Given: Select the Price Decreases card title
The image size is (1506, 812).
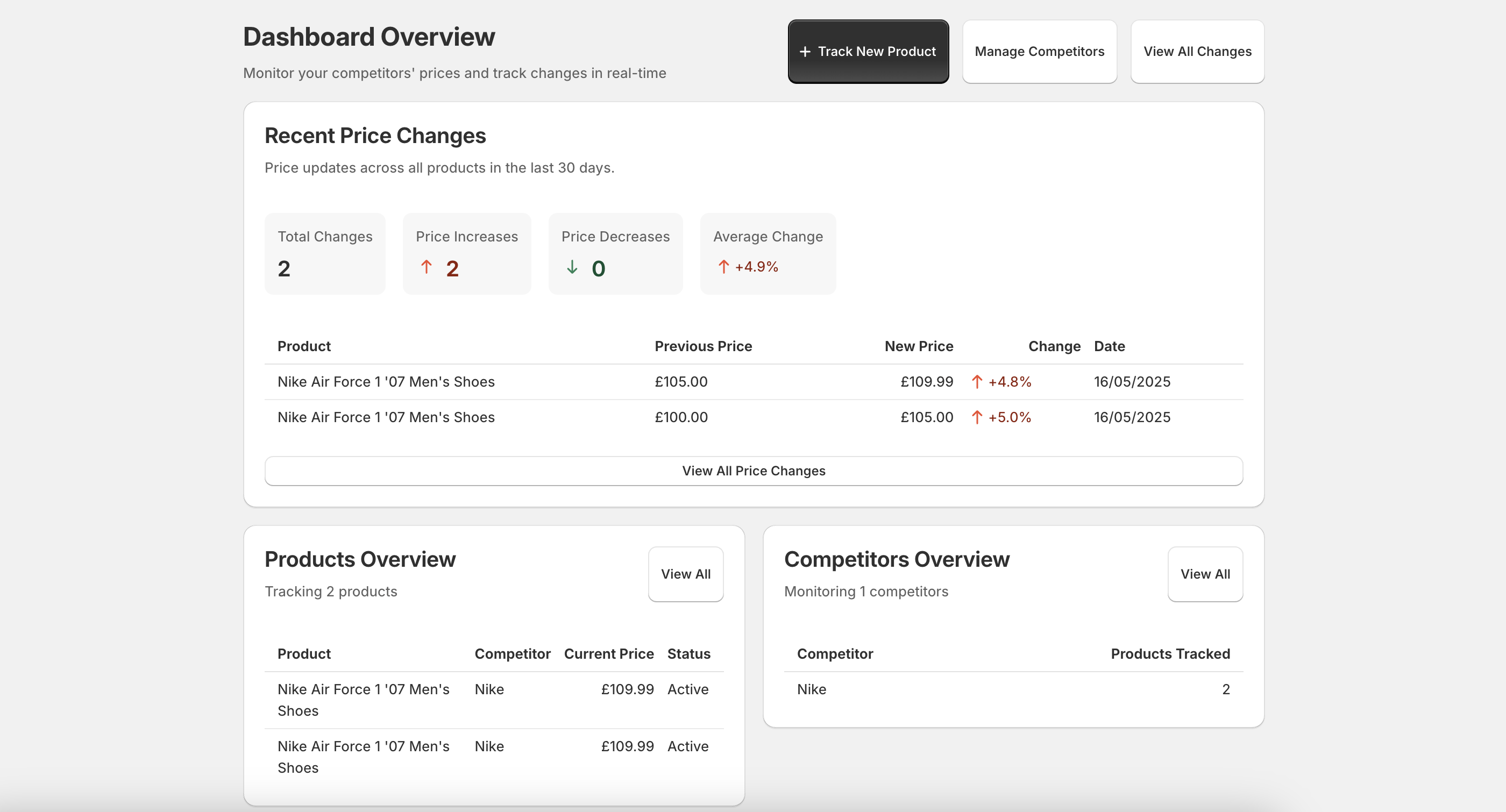Looking at the screenshot, I should 615,236.
